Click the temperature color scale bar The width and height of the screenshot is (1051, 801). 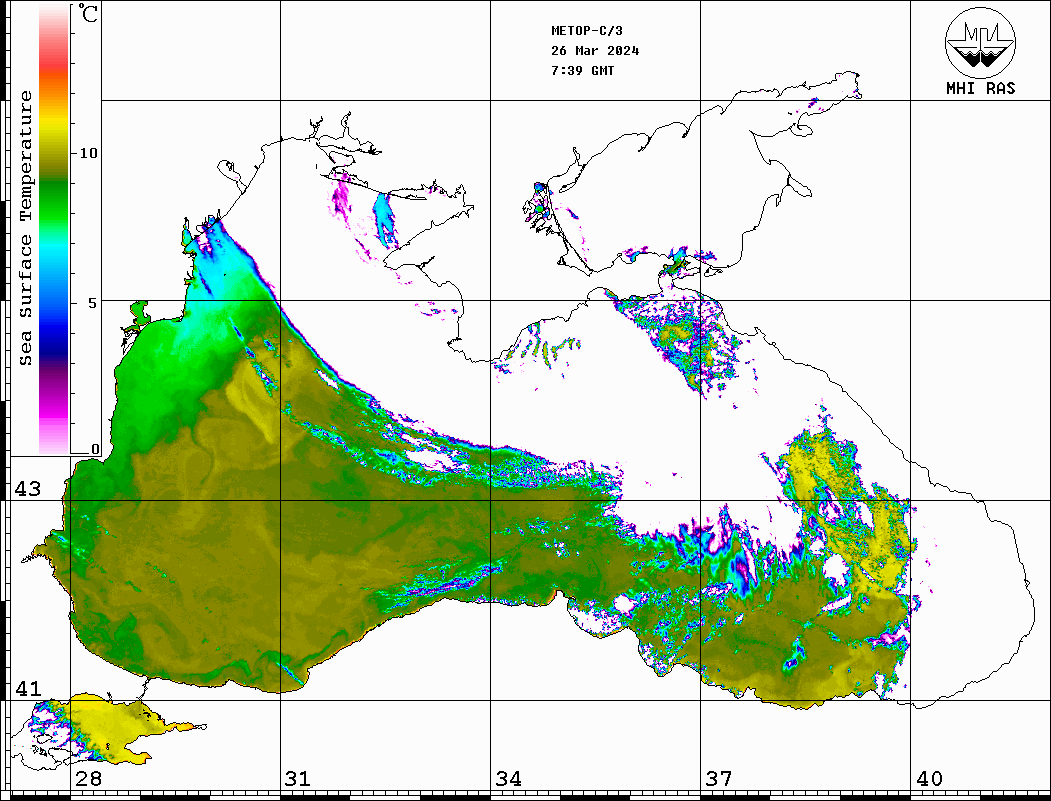(x=54, y=230)
